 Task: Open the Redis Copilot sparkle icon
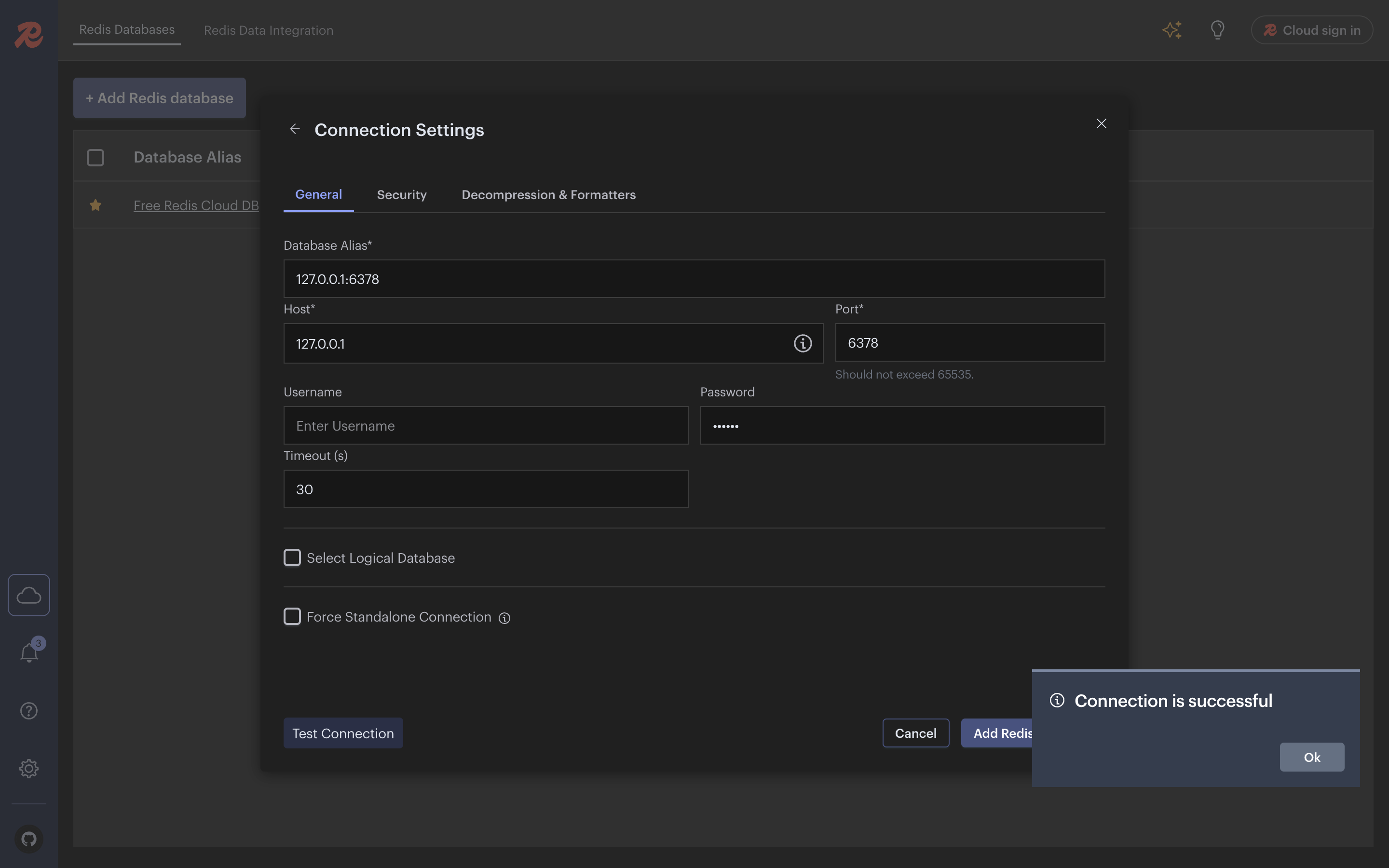tap(1171, 30)
